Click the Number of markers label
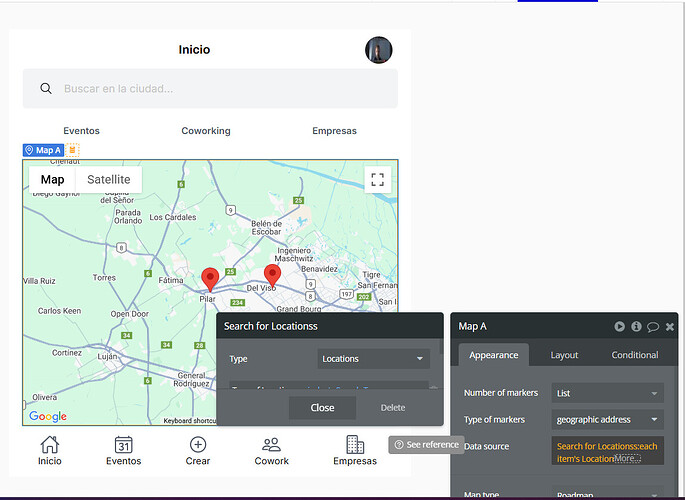This screenshot has height=500, width=685. click(501, 393)
